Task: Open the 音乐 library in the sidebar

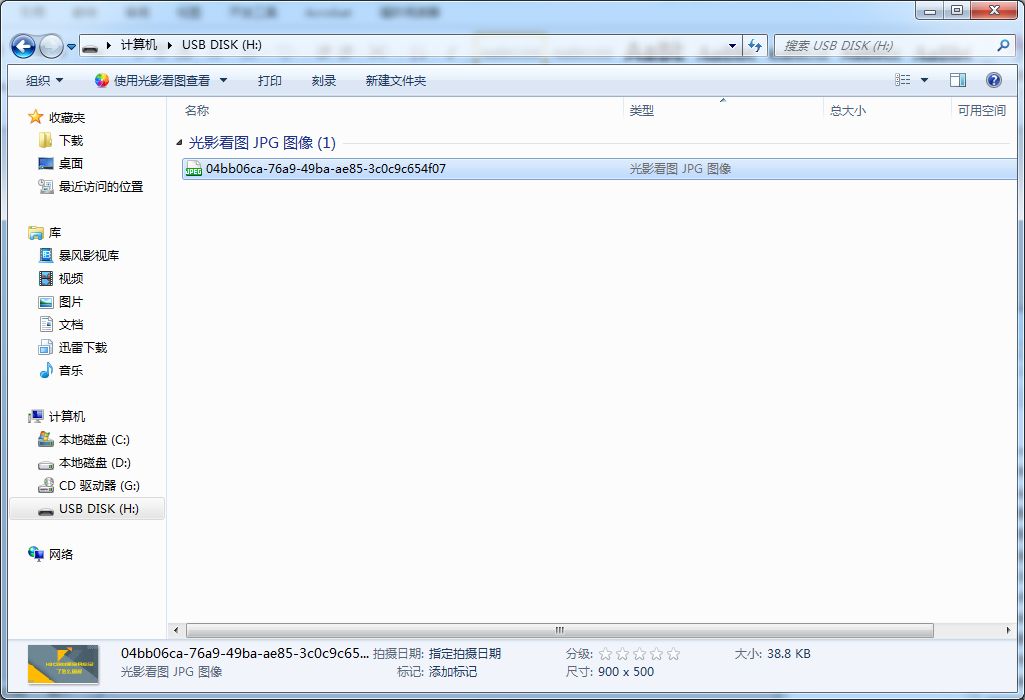Action: coord(65,370)
